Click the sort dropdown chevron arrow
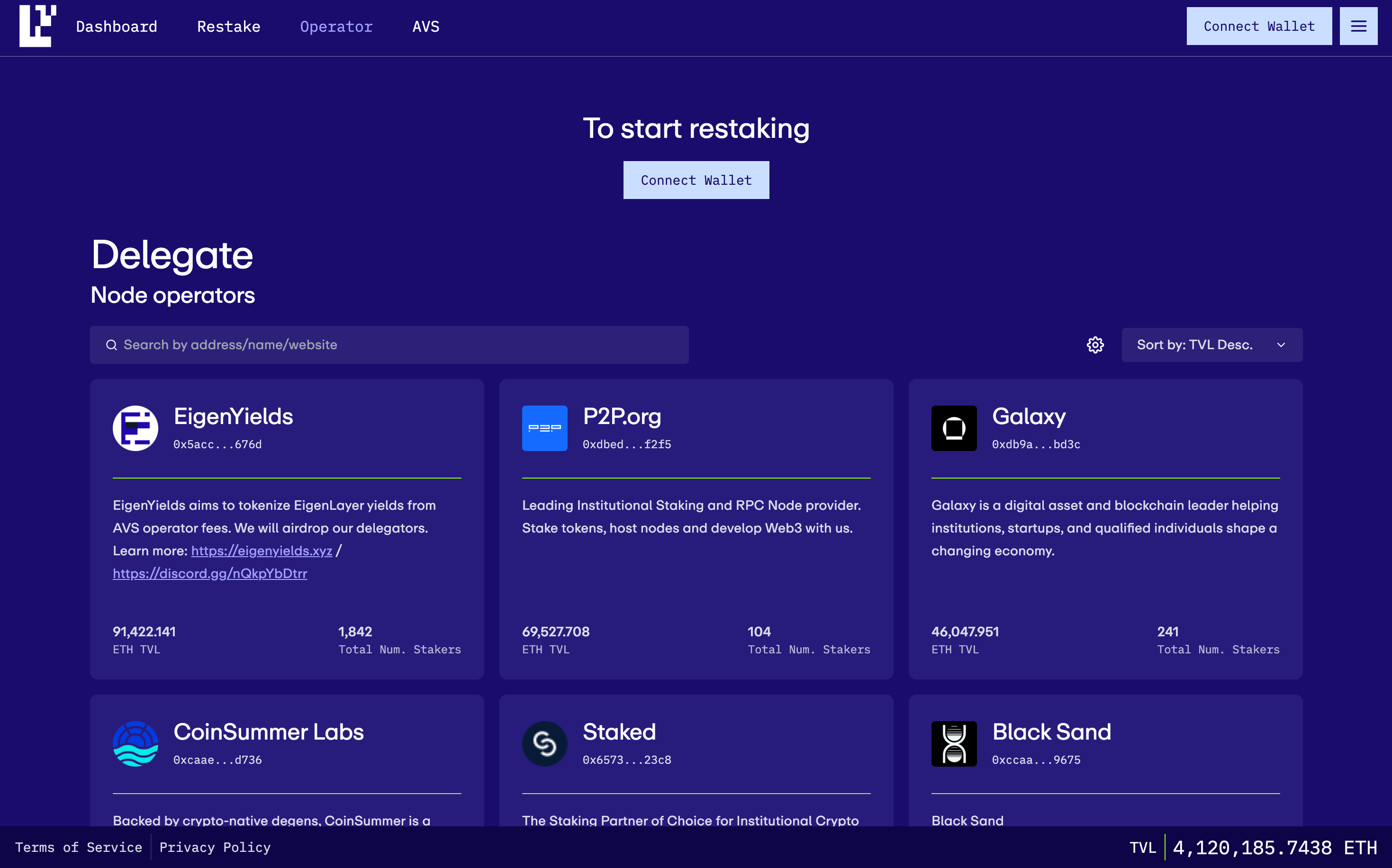Viewport: 1392px width, 868px height. (1281, 345)
